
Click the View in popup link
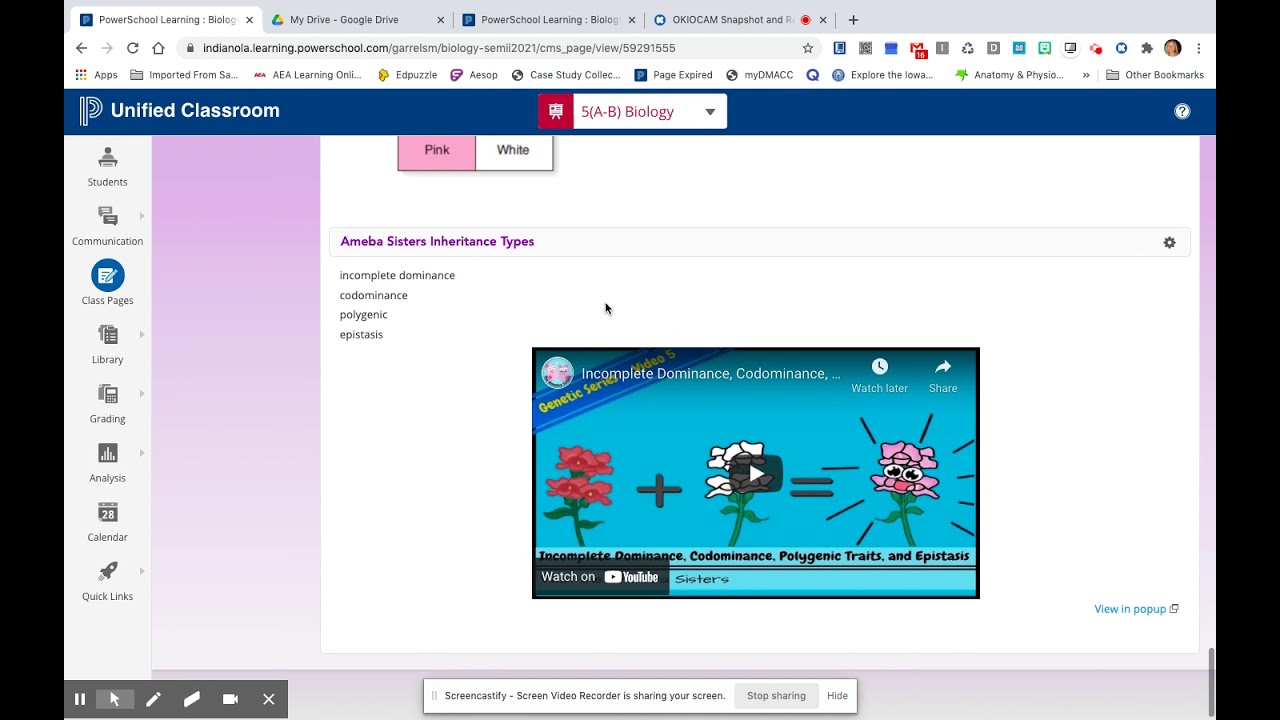1136,609
